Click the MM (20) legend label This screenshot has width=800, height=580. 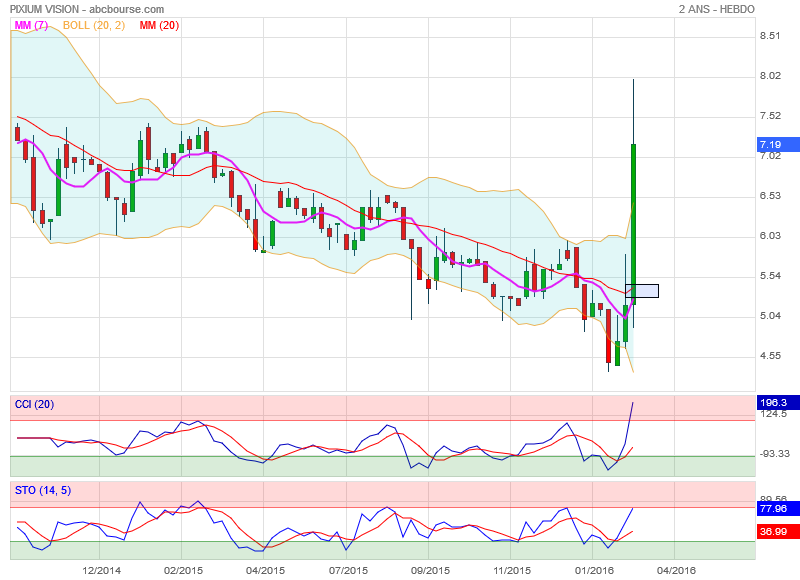159,25
